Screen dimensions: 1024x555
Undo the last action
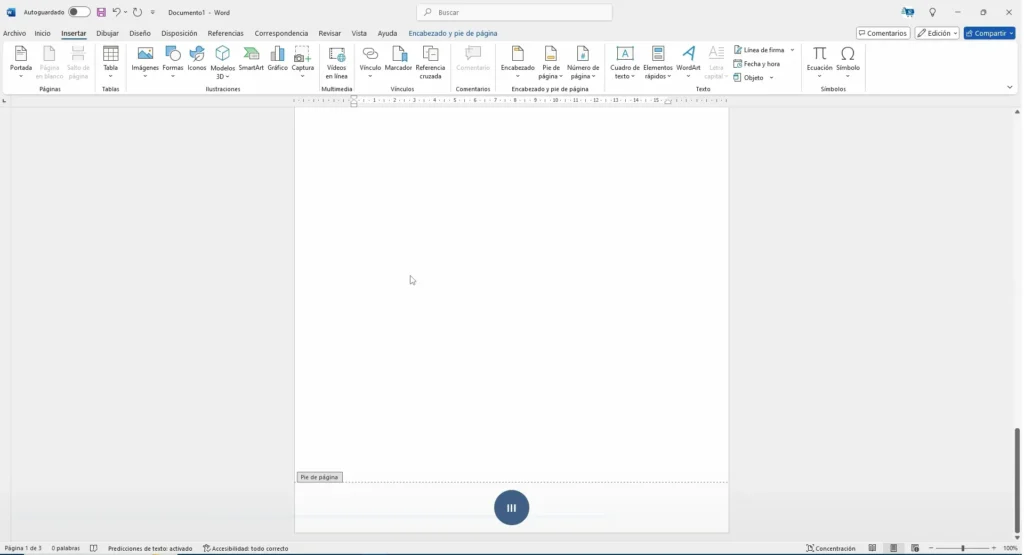pos(116,12)
